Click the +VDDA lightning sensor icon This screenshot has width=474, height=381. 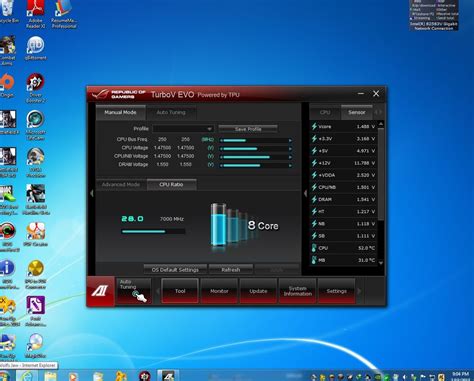coord(314,175)
